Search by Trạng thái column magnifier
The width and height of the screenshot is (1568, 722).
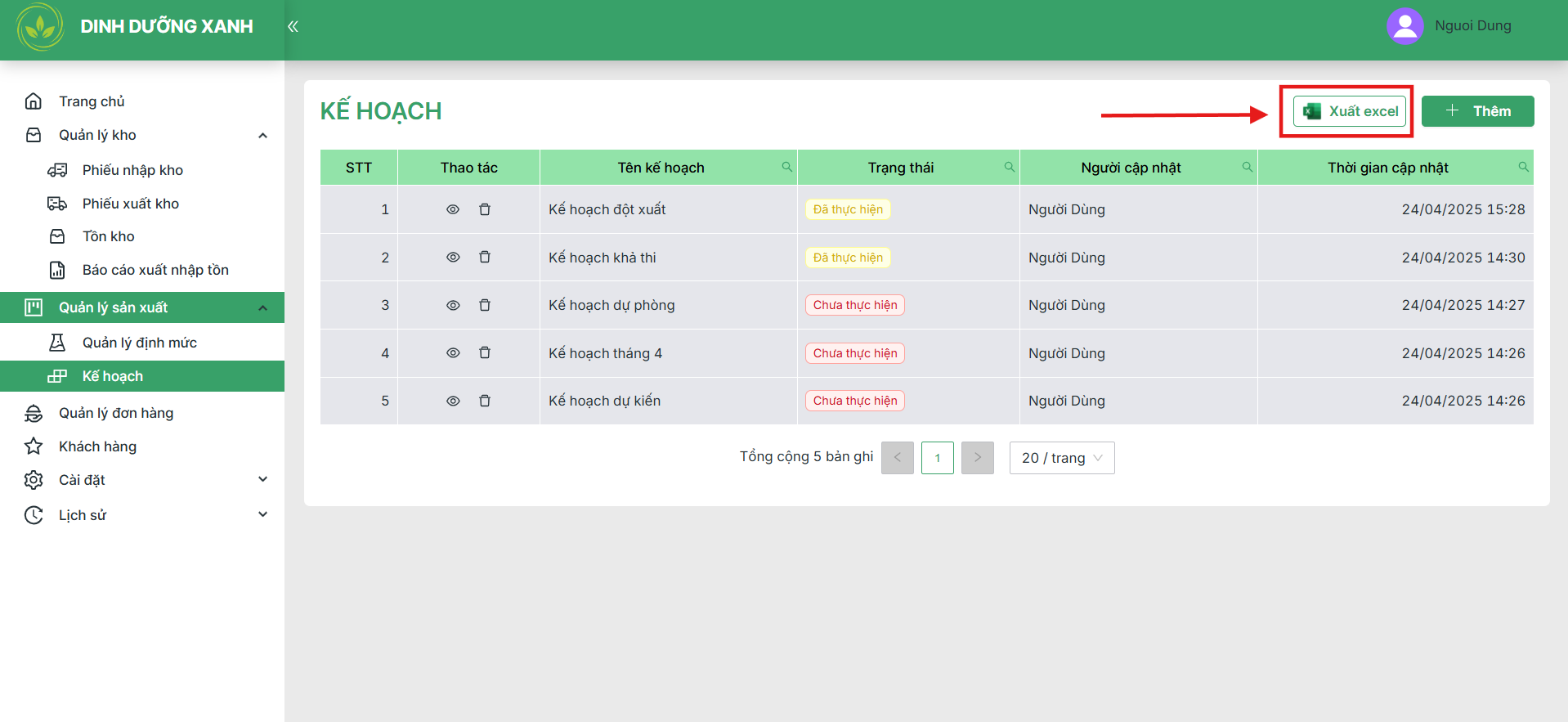point(1009,167)
